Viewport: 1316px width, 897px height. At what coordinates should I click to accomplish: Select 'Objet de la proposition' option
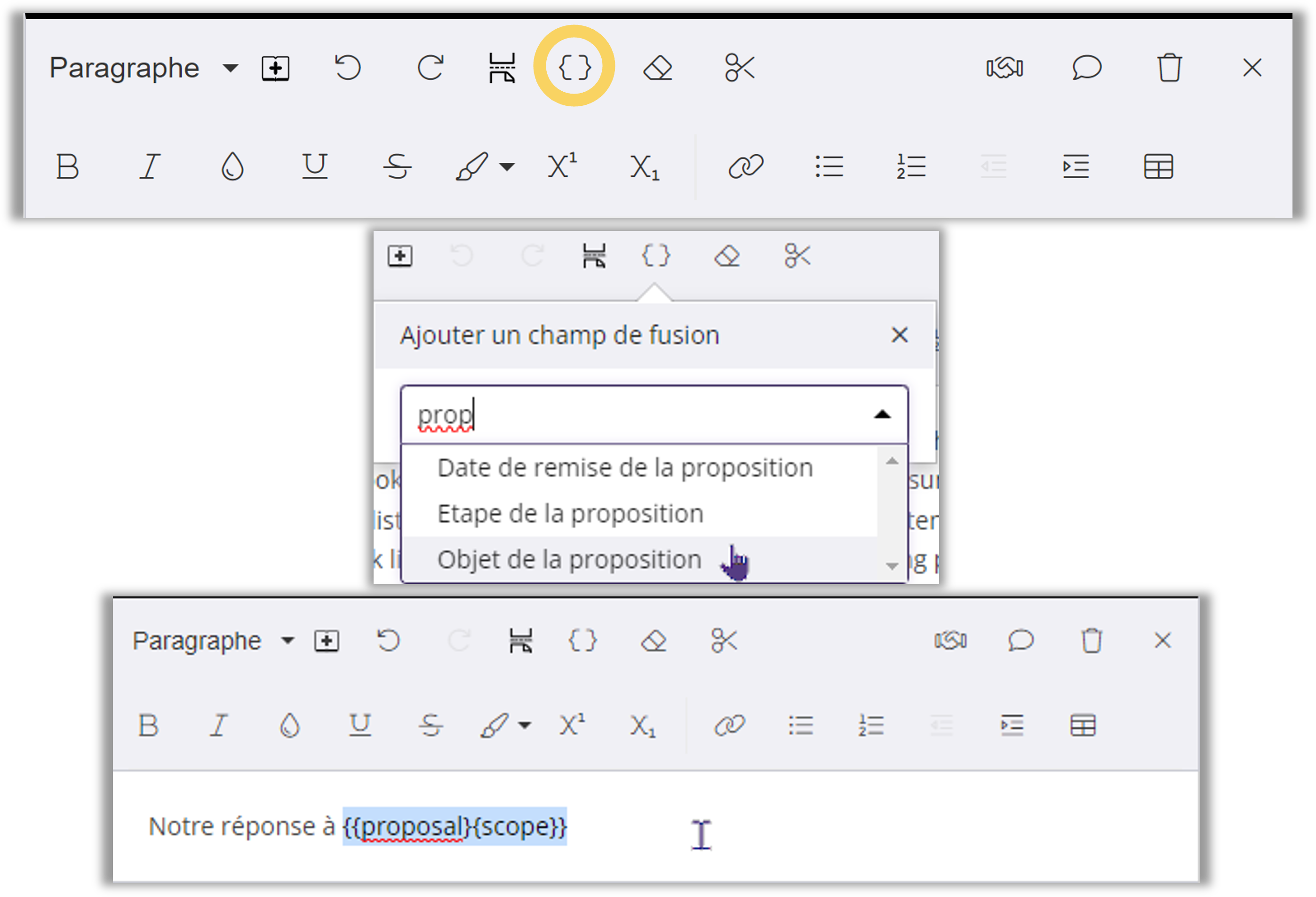point(569,560)
